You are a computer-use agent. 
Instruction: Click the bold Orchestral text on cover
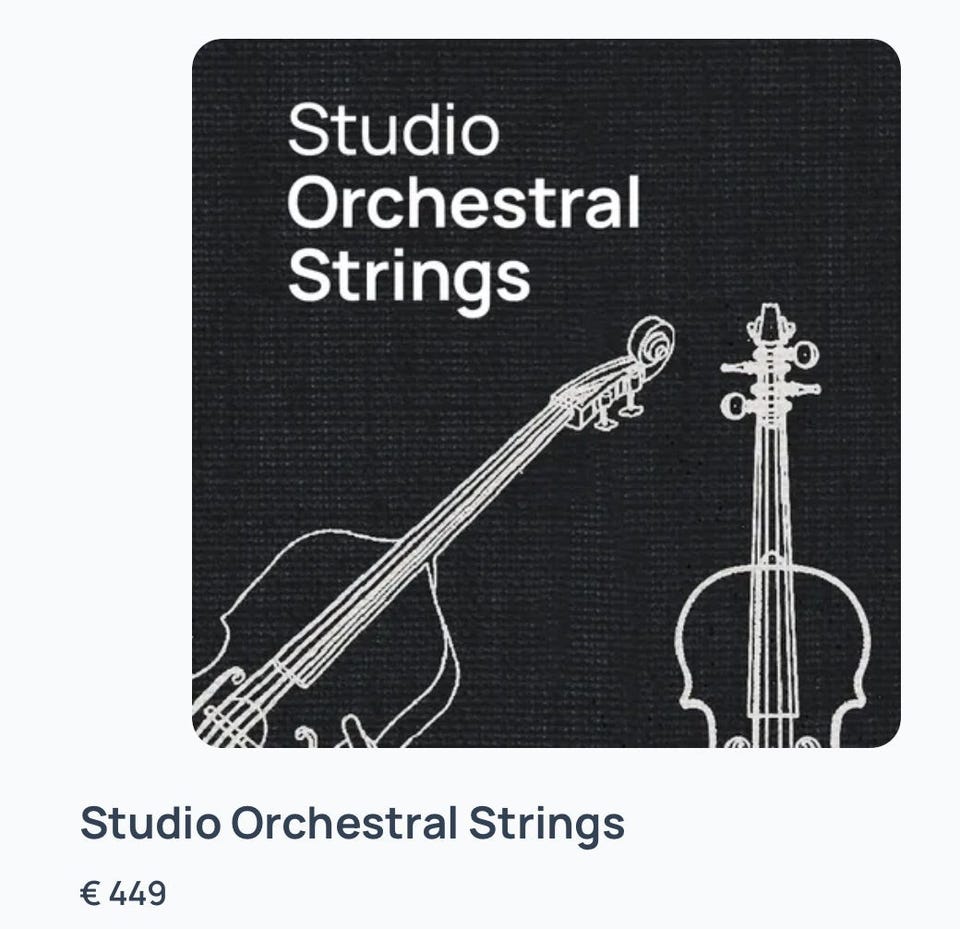point(463,201)
